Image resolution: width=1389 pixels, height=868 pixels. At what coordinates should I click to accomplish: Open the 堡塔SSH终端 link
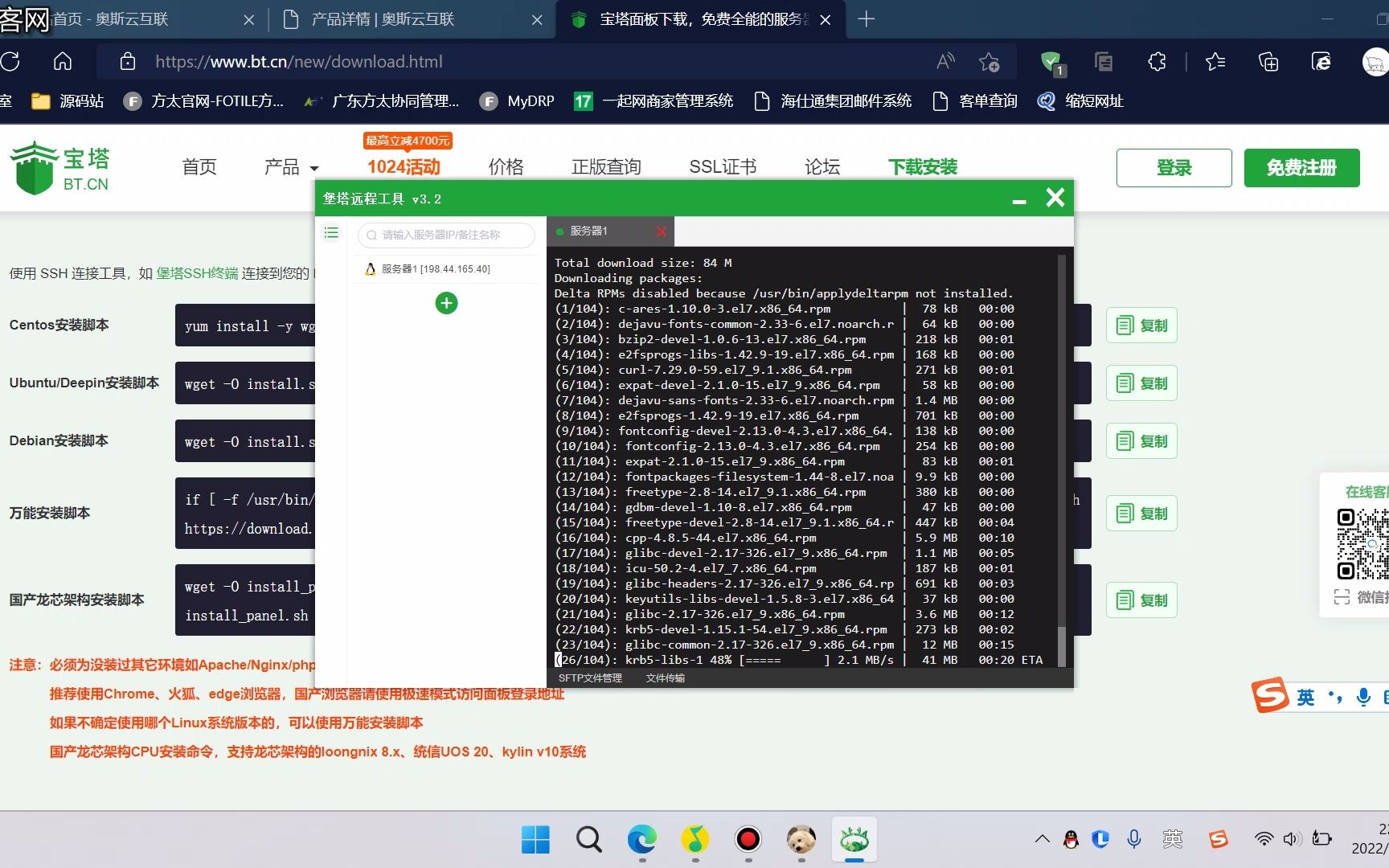point(197,273)
